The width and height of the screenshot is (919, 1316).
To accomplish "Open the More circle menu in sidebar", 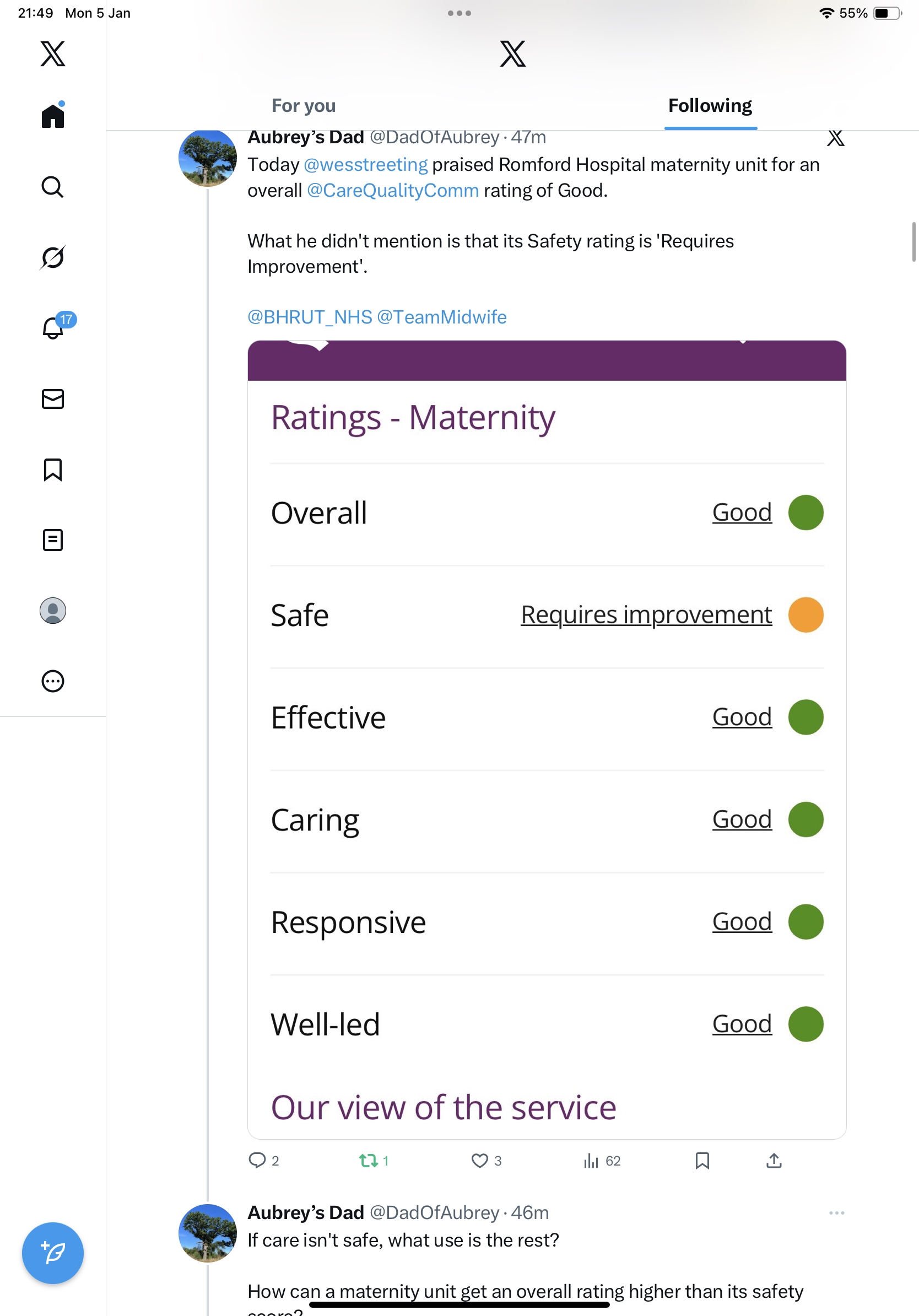I will pos(53,682).
